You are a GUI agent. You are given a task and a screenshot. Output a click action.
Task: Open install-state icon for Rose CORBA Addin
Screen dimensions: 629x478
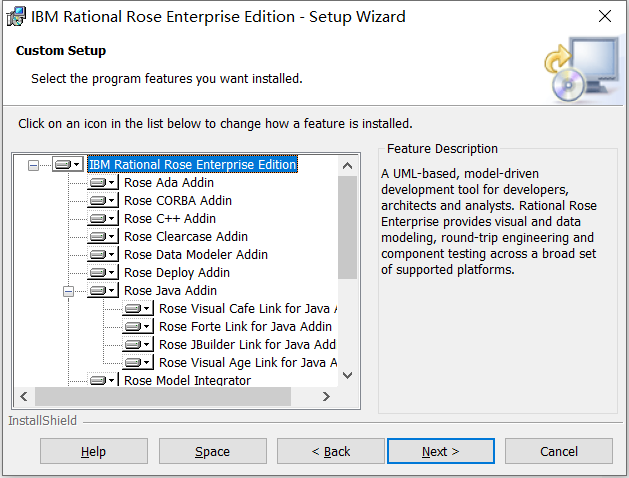coord(103,201)
